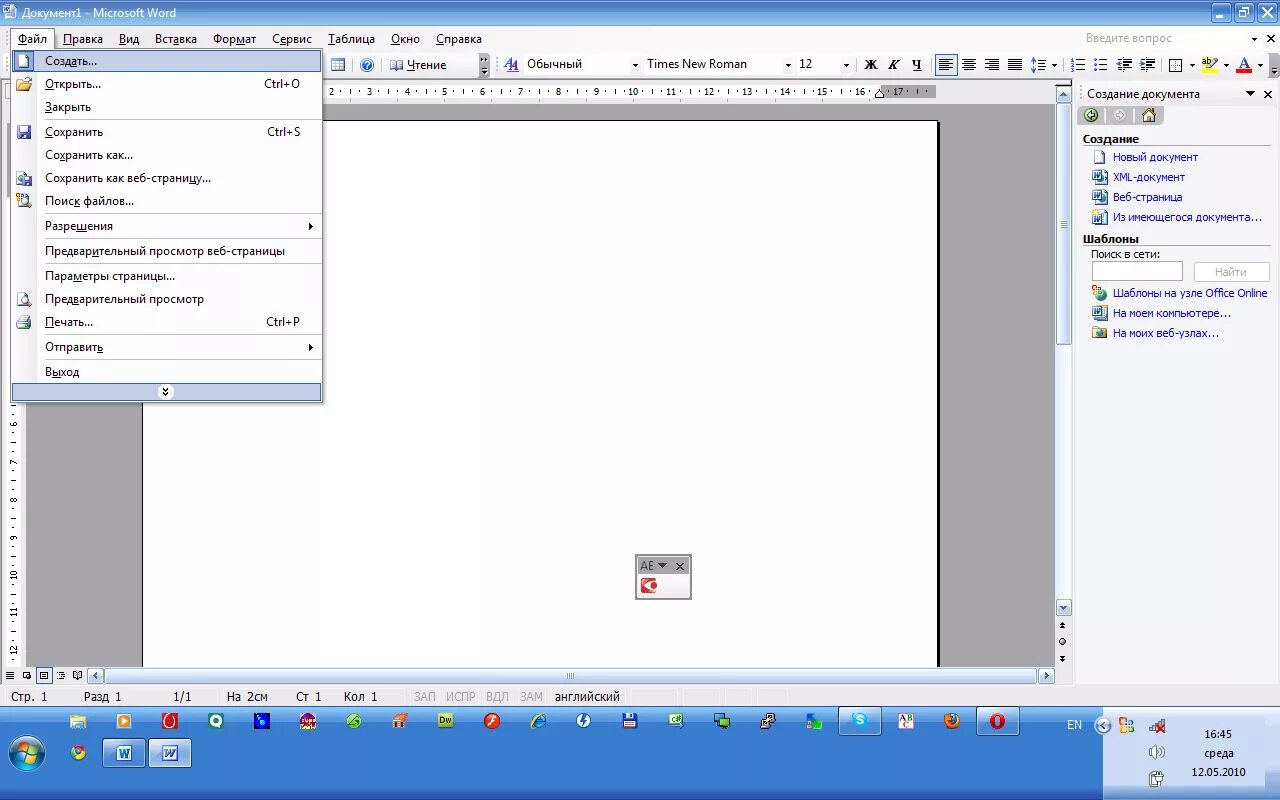Open the font size 12 dropdown

coord(846,65)
